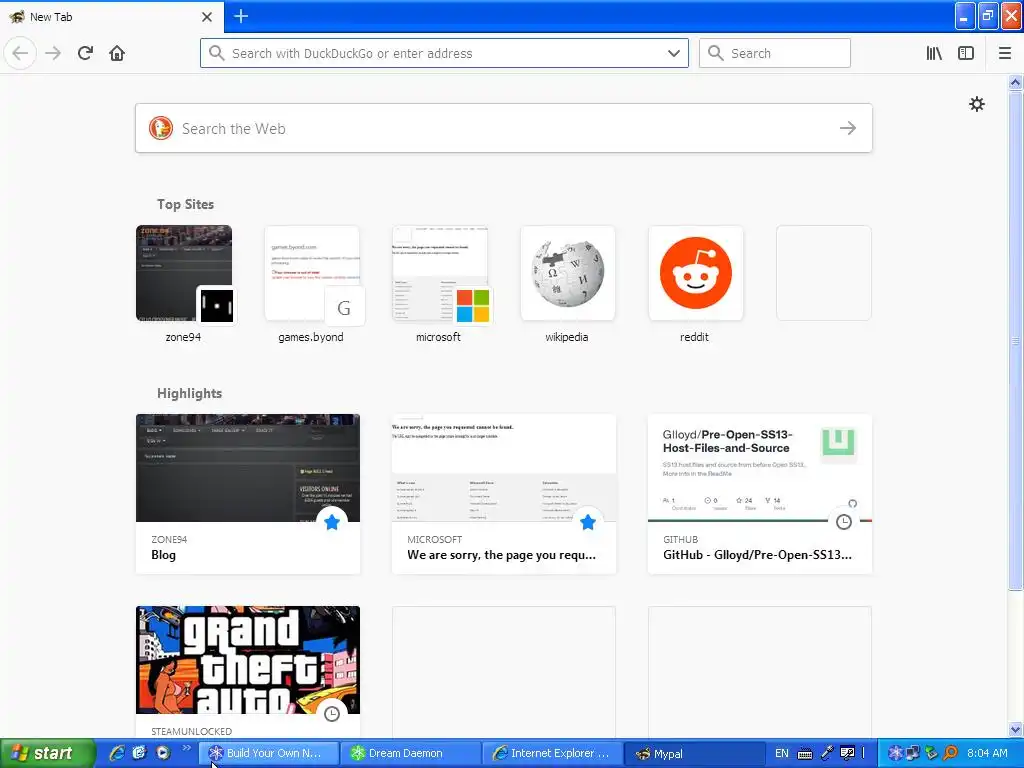
Task: Click the 8:04 AM system clock
Action: click(x=987, y=753)
